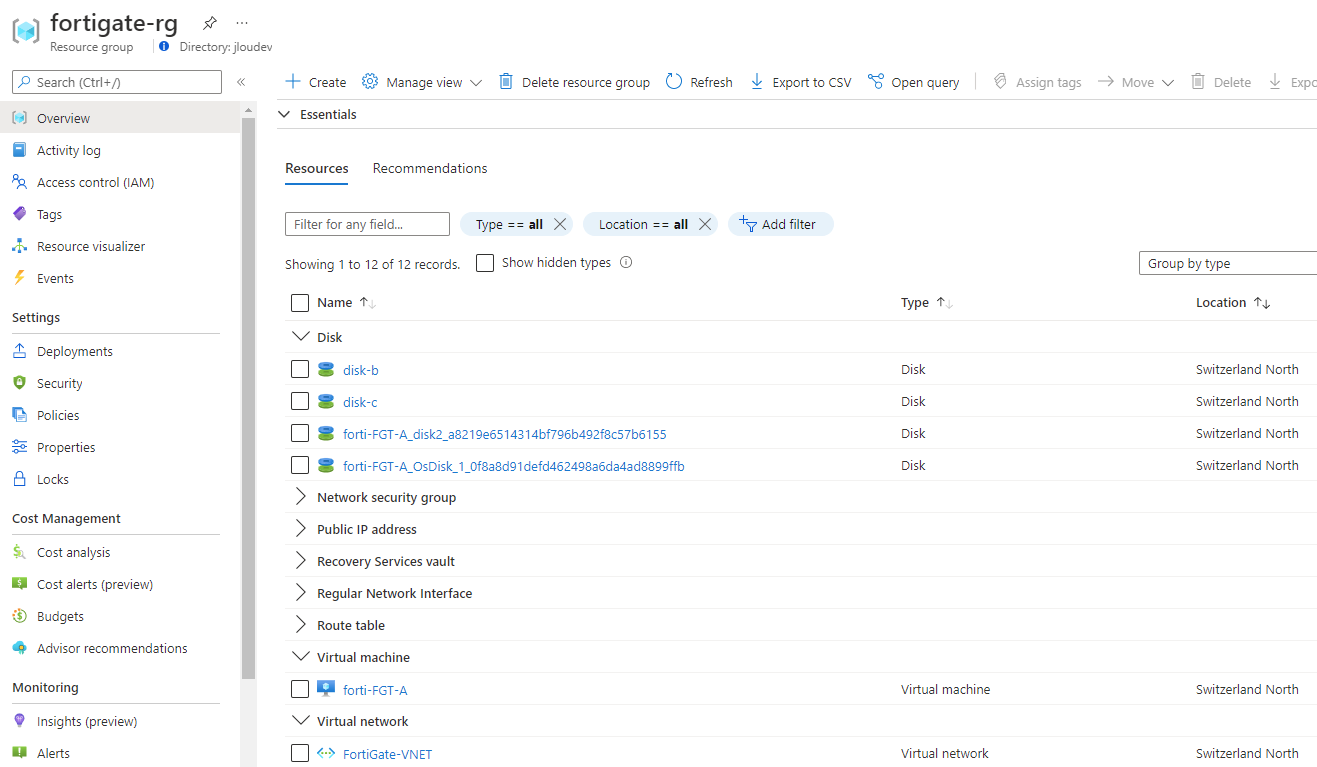
Task: Select the forti-FGT-A_disk2 row checkbox
Action: coord(300,434)
